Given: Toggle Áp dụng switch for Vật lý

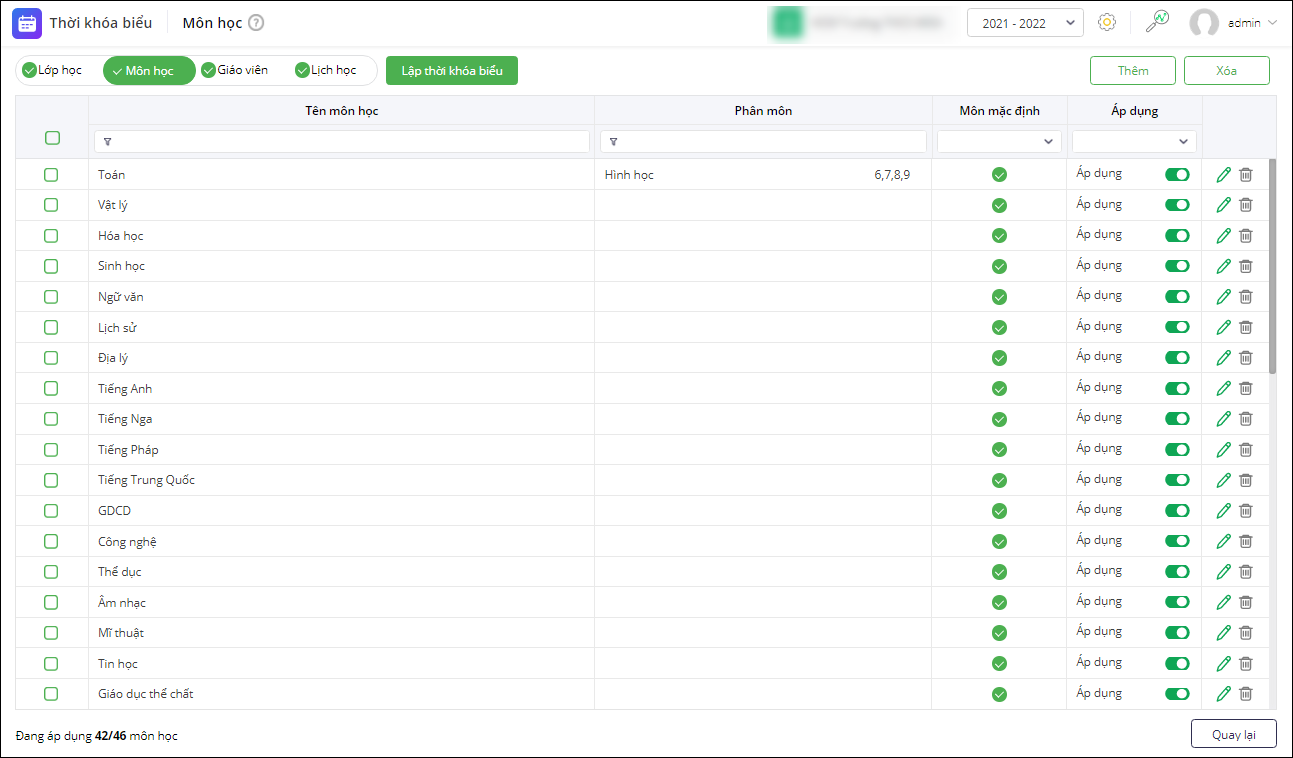Looking at the screenshot, I should pos(1177,205).
